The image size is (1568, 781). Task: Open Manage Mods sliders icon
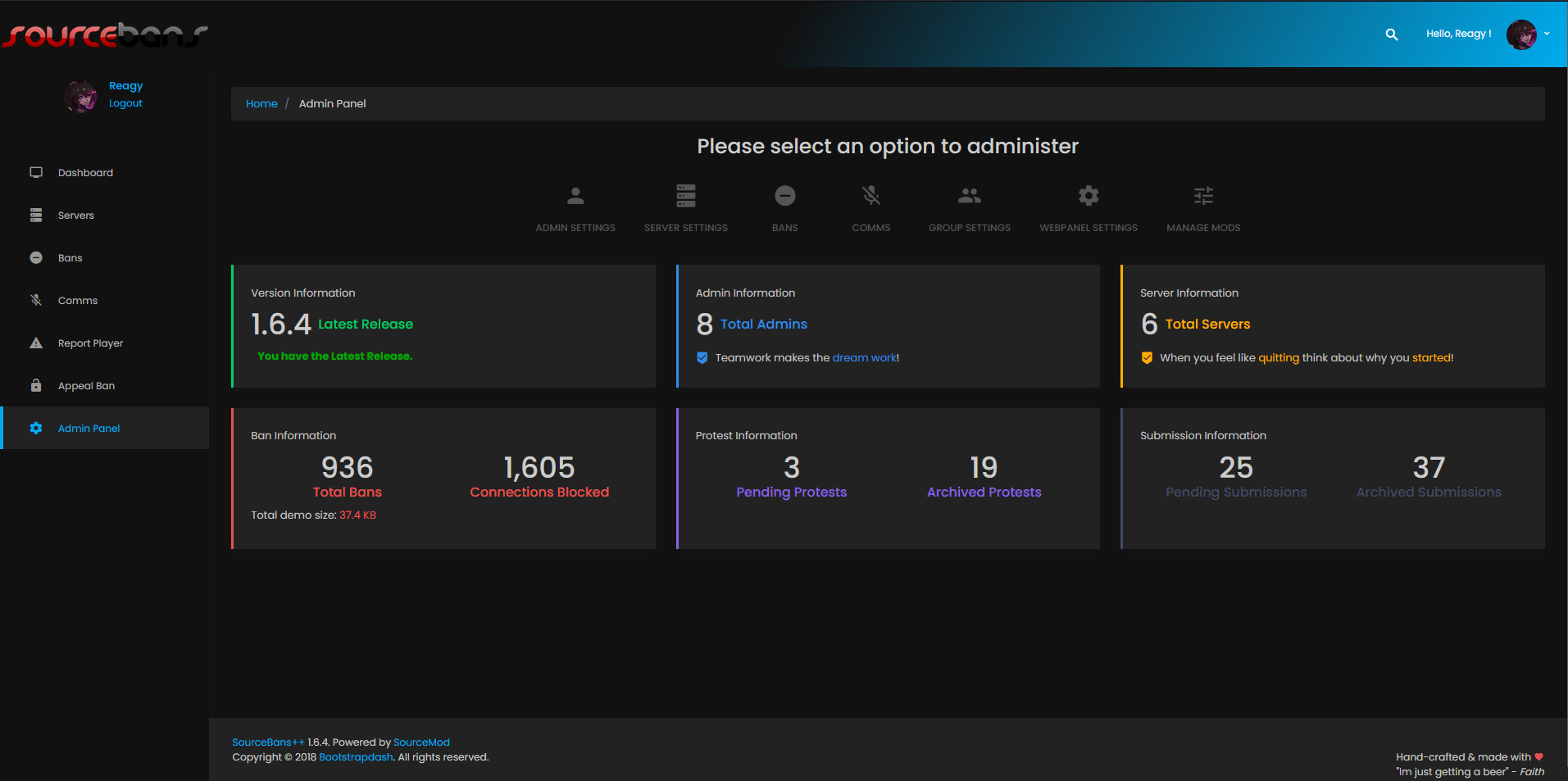point(1202,196)
